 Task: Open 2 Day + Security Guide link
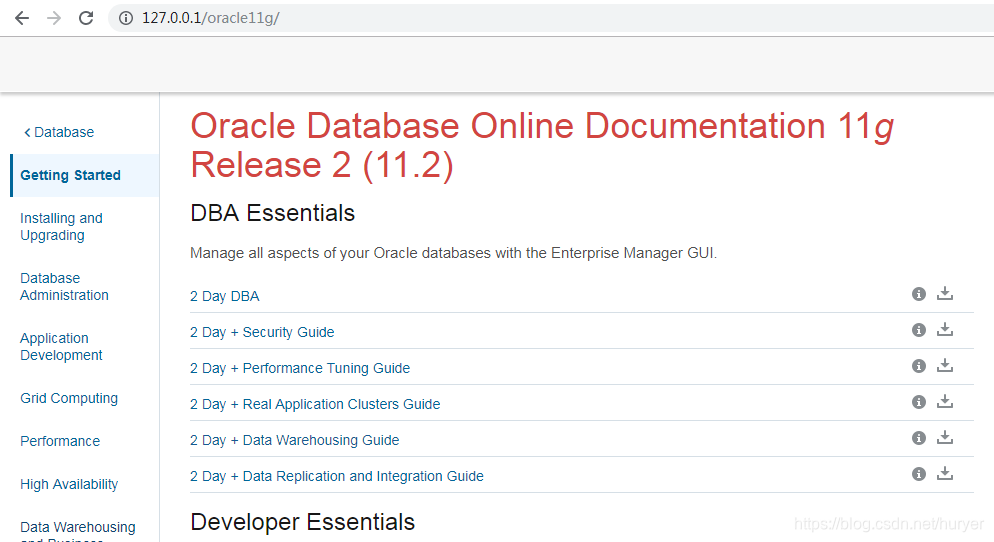click(262, 333)
